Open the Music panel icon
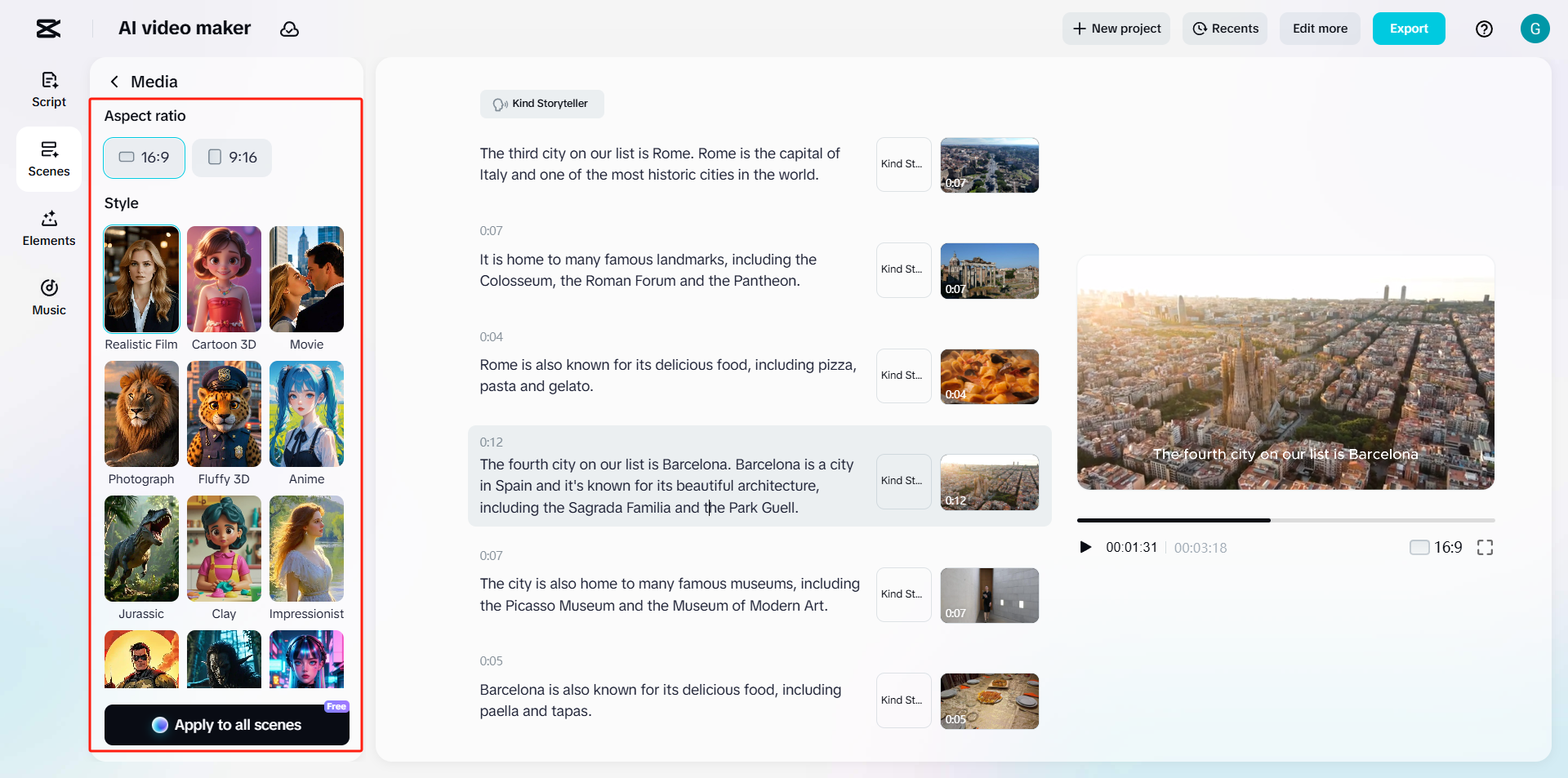 [x=48, y=296]
